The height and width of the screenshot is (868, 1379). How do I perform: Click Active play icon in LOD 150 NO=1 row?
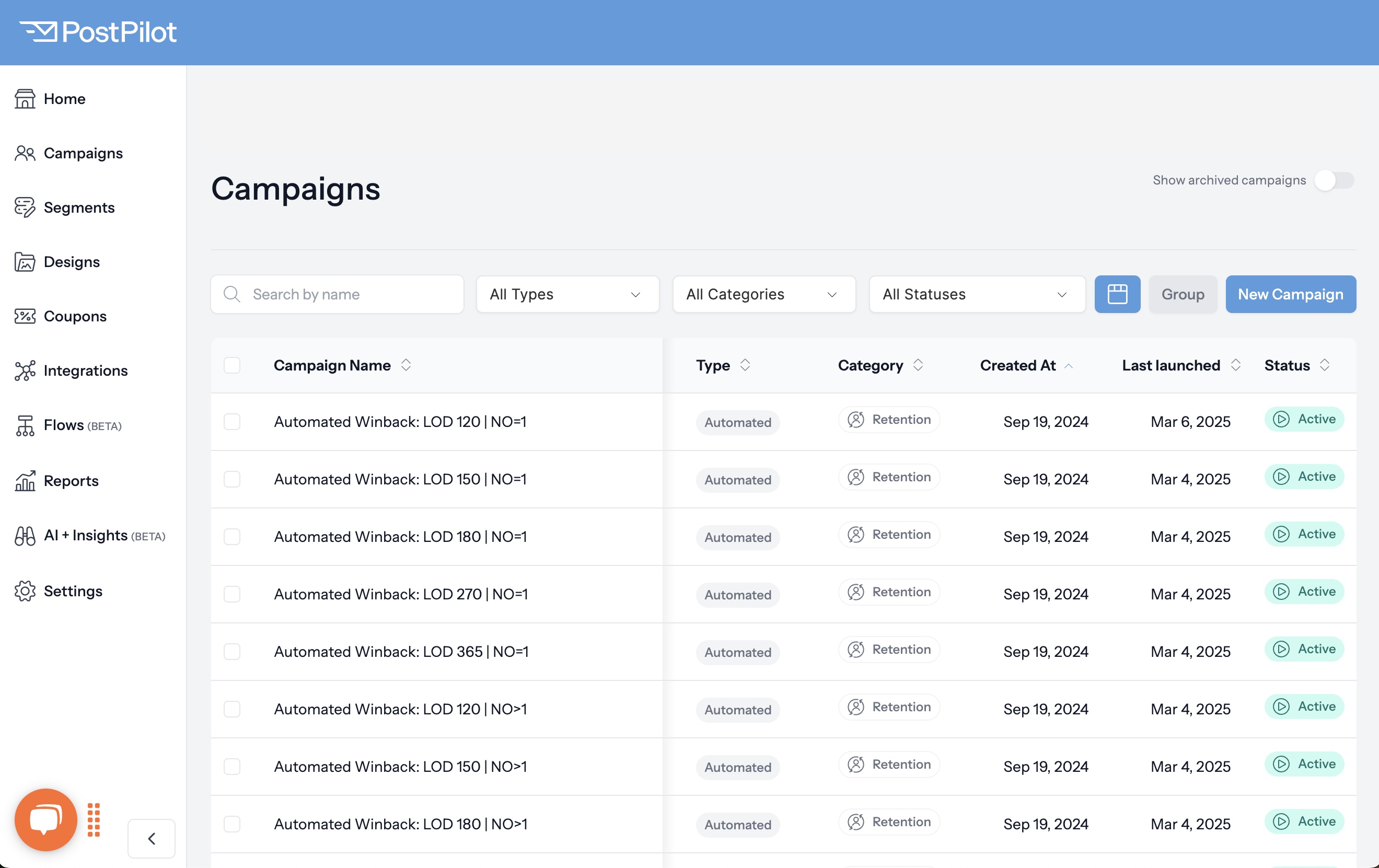[x=1281, y=477]
